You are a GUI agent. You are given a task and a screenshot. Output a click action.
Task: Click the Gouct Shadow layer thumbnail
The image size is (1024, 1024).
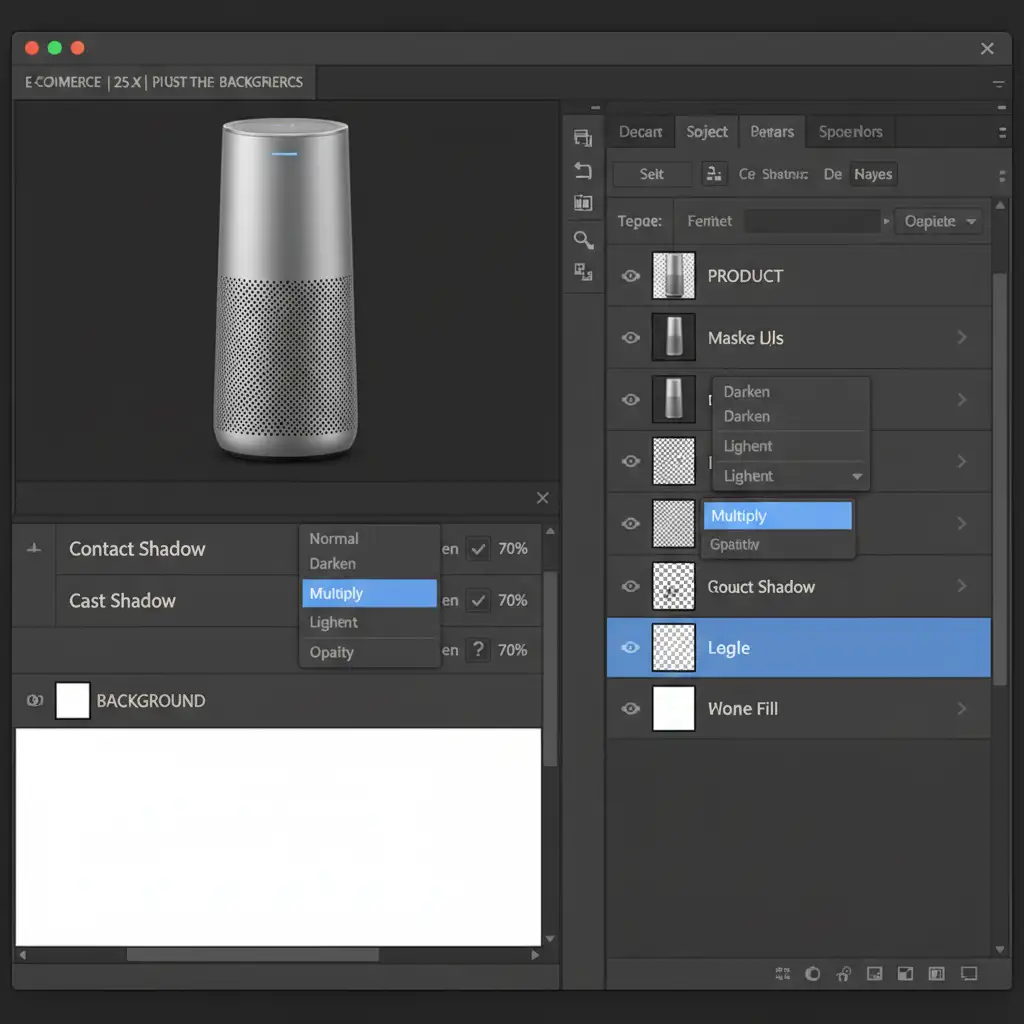[673, 587]
